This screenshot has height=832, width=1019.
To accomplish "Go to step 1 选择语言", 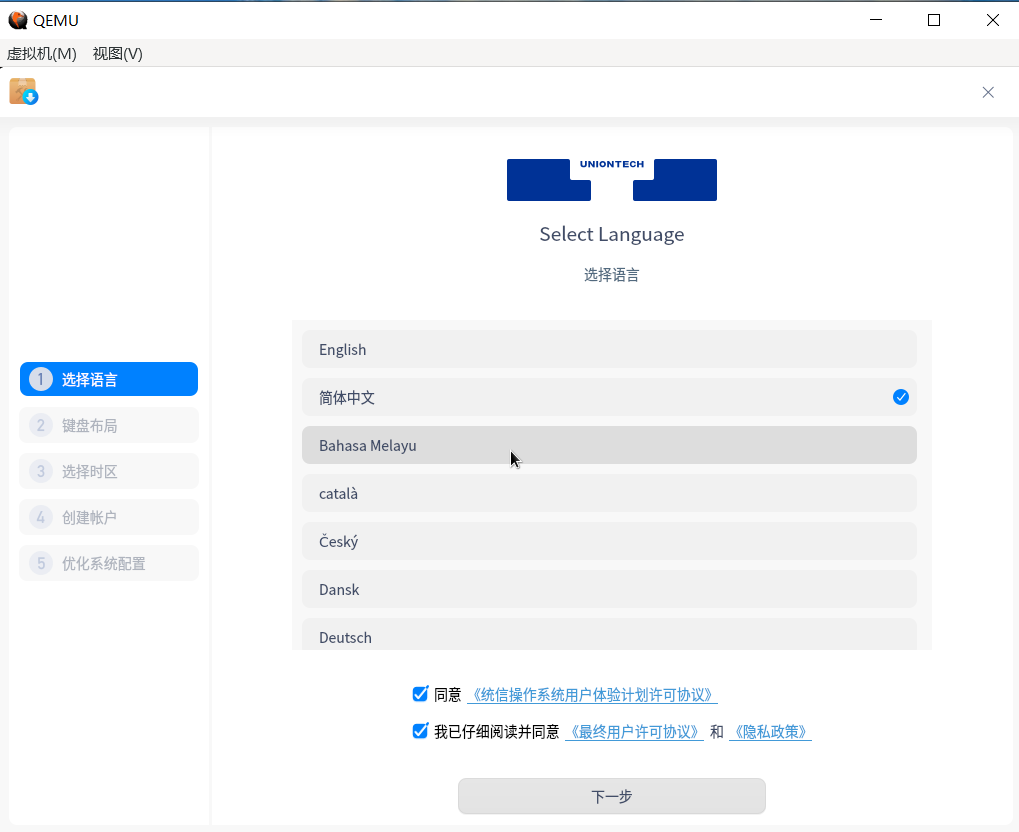I will pyautogui.click(x=109, y=379).
